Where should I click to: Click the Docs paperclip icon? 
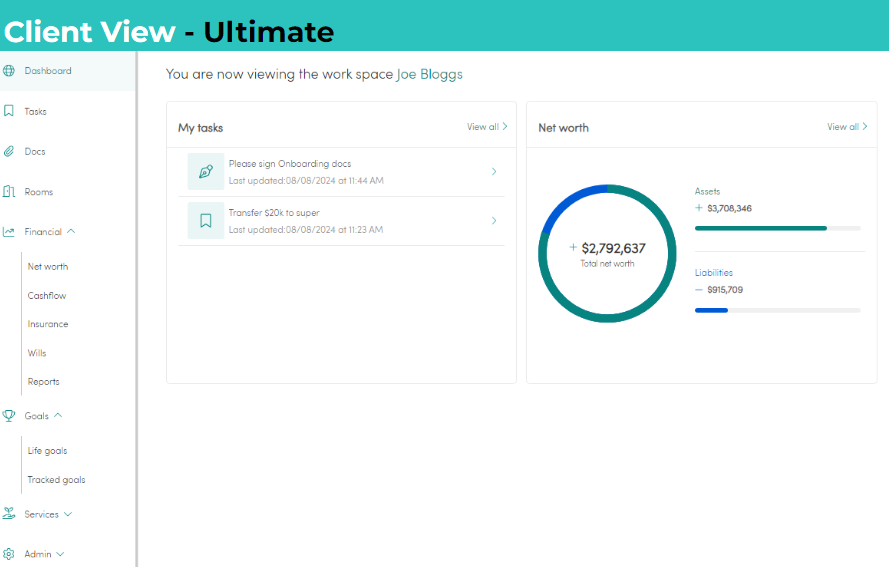point(9,151)
